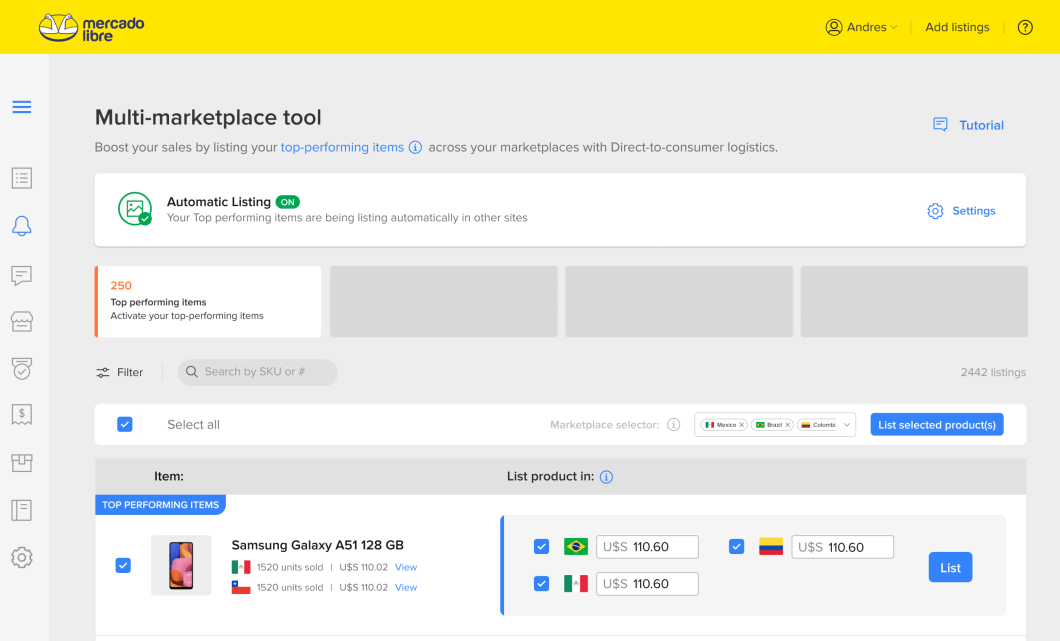Uncheck the Brazil marketplace checkbox
This screenshot has width=1060, height=641.
[541, 546]
